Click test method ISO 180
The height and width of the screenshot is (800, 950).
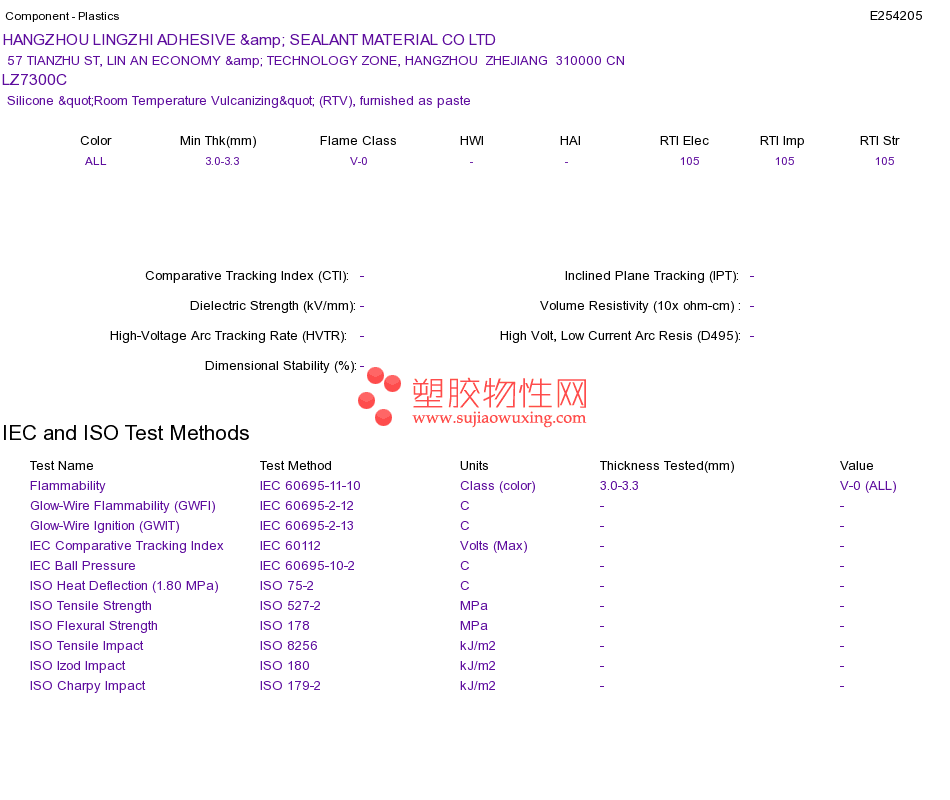pyautogui.click(x=285, y=666)
